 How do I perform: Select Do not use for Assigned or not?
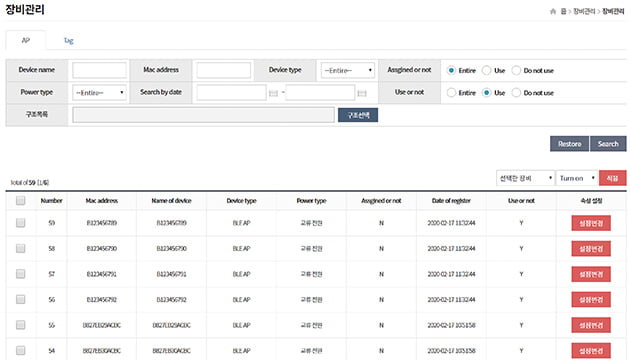[x=516, y=70]
